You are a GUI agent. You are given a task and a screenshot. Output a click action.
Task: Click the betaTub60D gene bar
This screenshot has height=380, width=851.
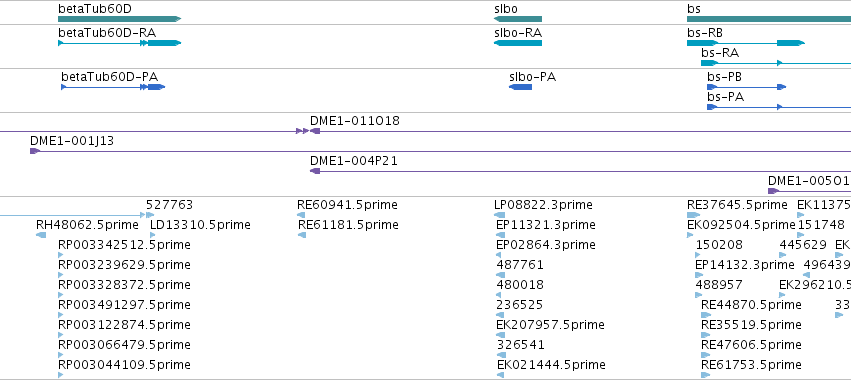pos(119,19)
